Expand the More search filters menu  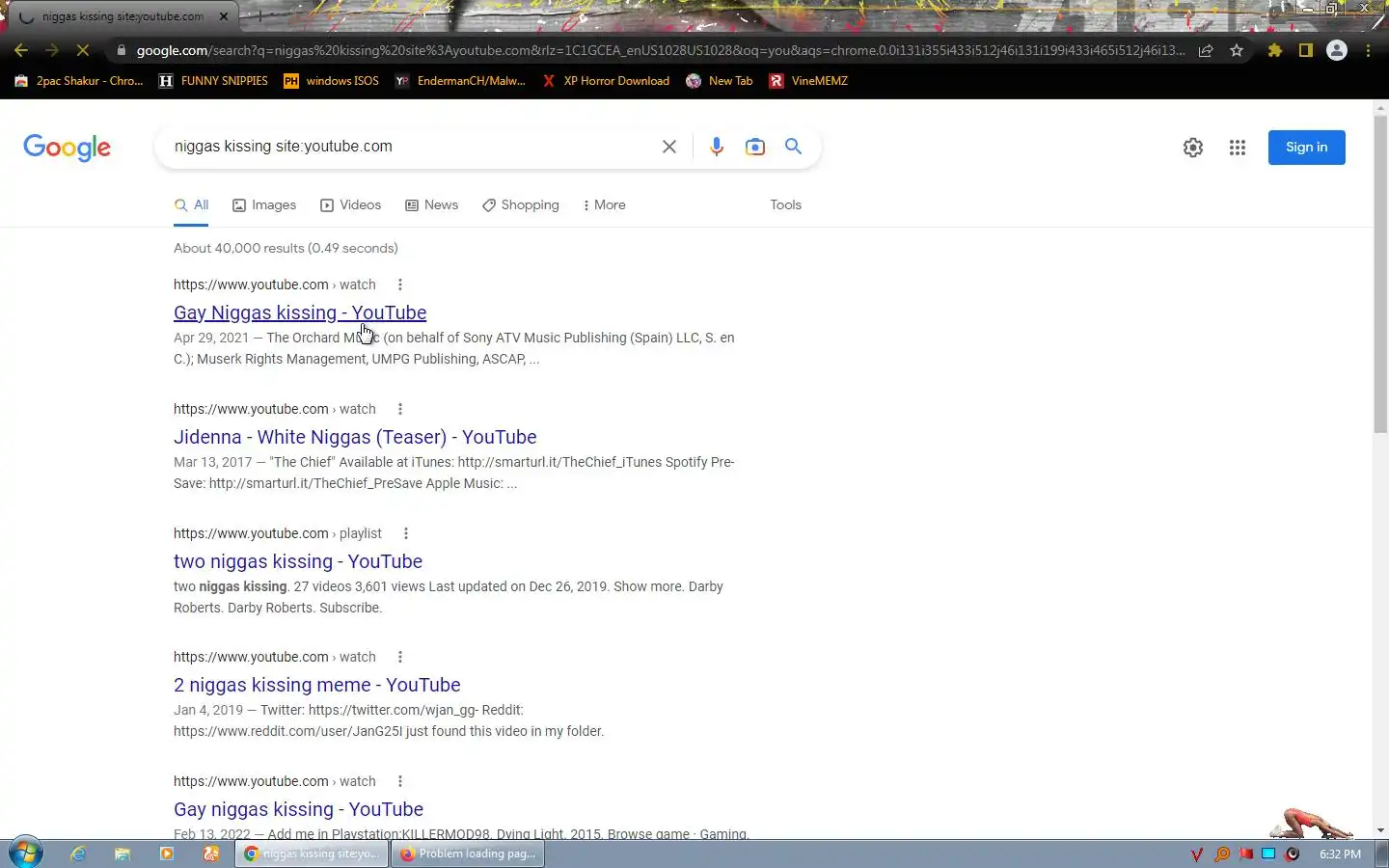coord(604,205)
